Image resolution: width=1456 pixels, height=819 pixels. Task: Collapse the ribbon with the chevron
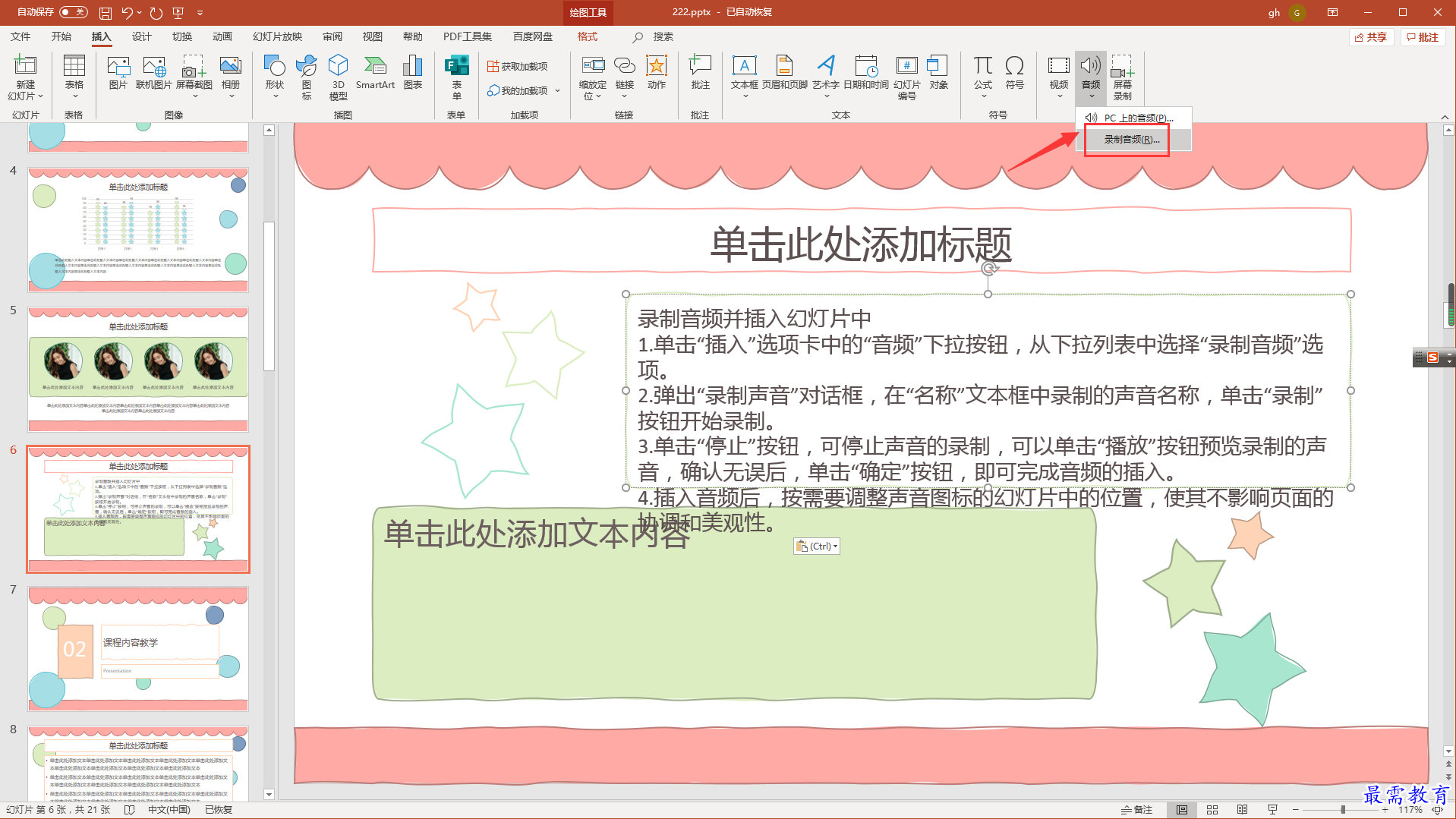[x=1444, y=117]
